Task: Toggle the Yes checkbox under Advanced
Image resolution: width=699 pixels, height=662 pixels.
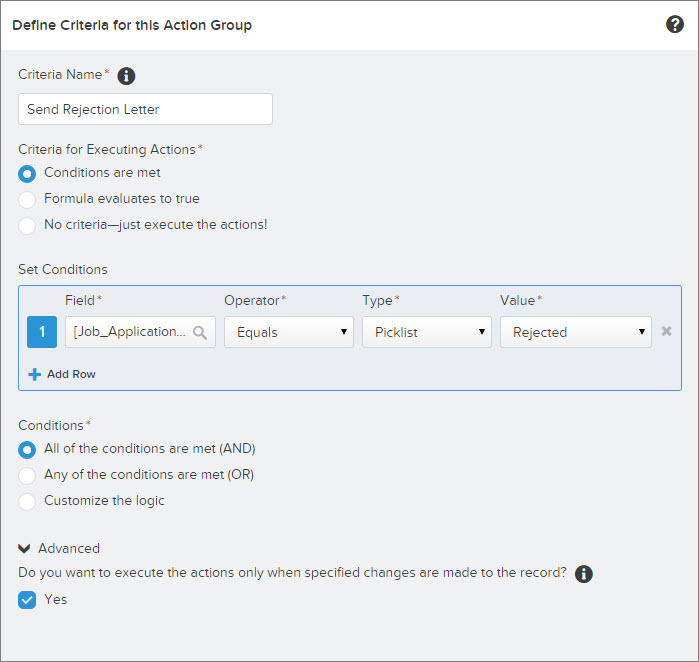Action: pos(27,600)
